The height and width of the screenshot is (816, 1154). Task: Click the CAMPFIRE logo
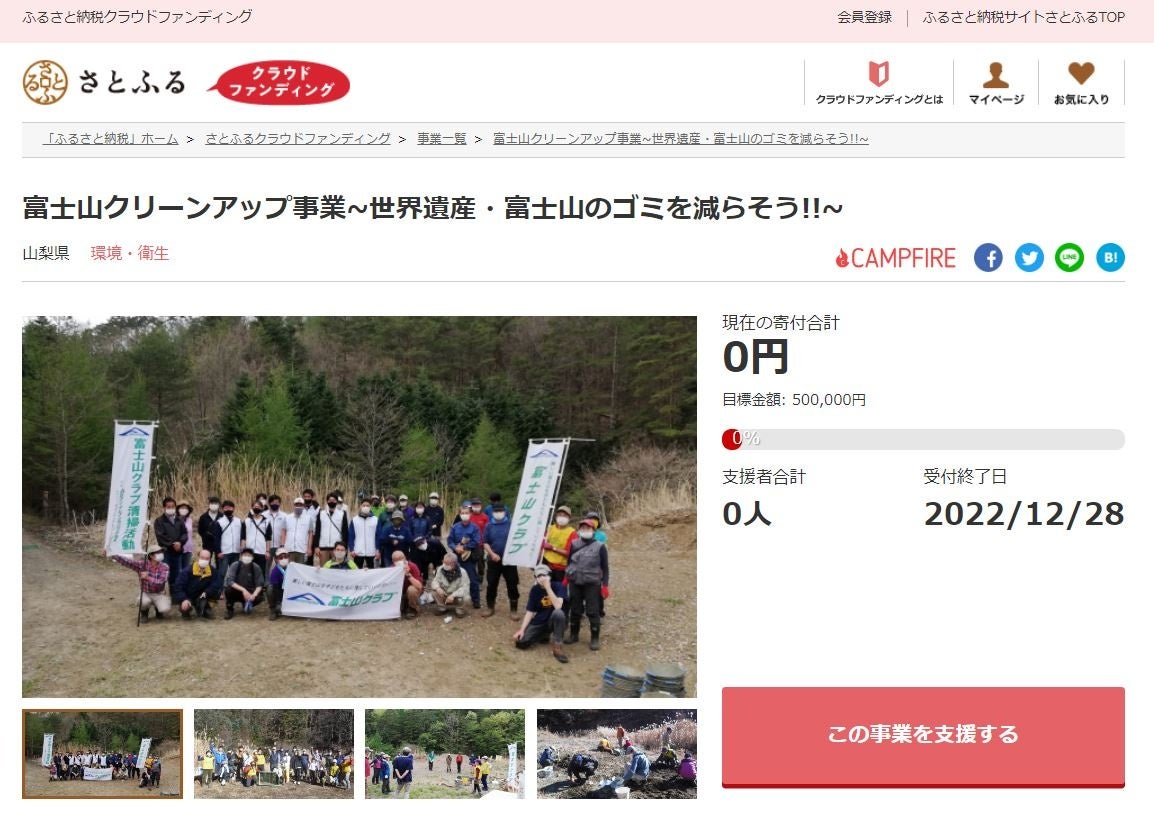coord(895,258)
